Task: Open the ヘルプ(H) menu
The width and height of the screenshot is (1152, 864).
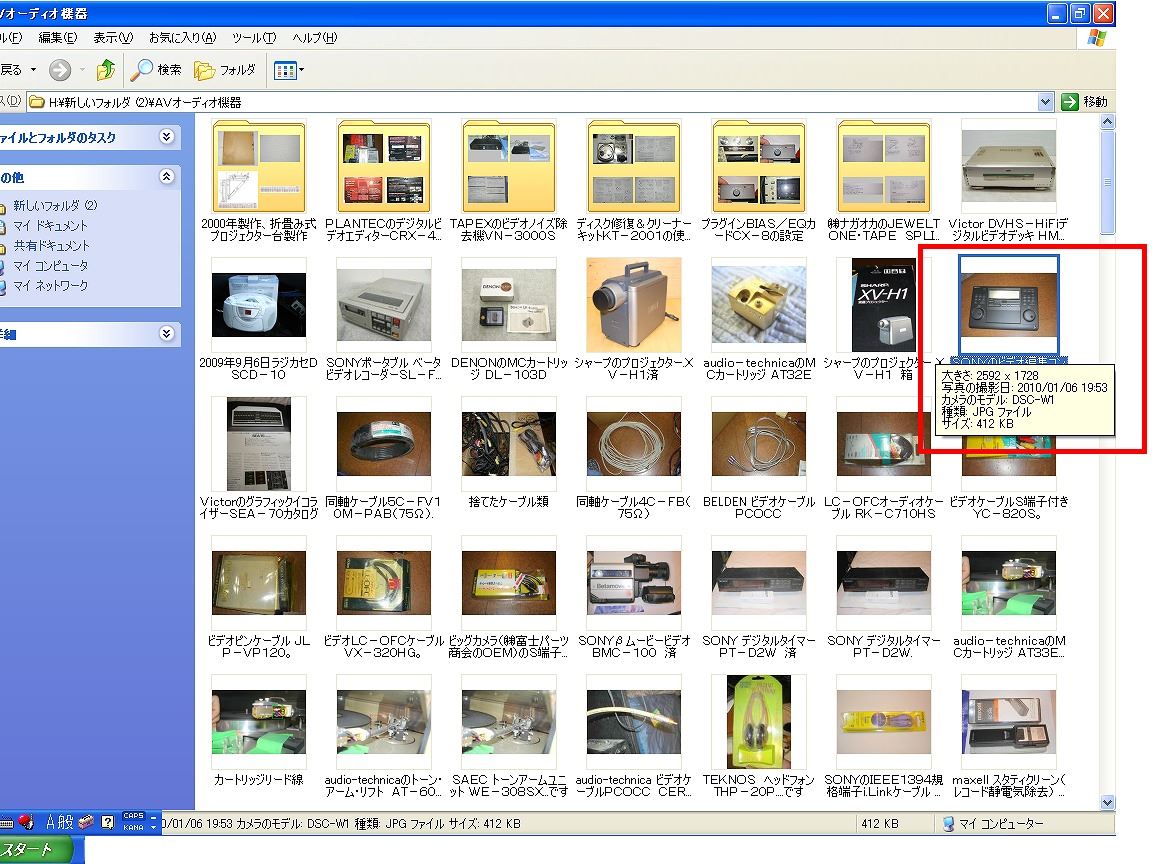Action: pyautogui.click(x=314, y=37)
